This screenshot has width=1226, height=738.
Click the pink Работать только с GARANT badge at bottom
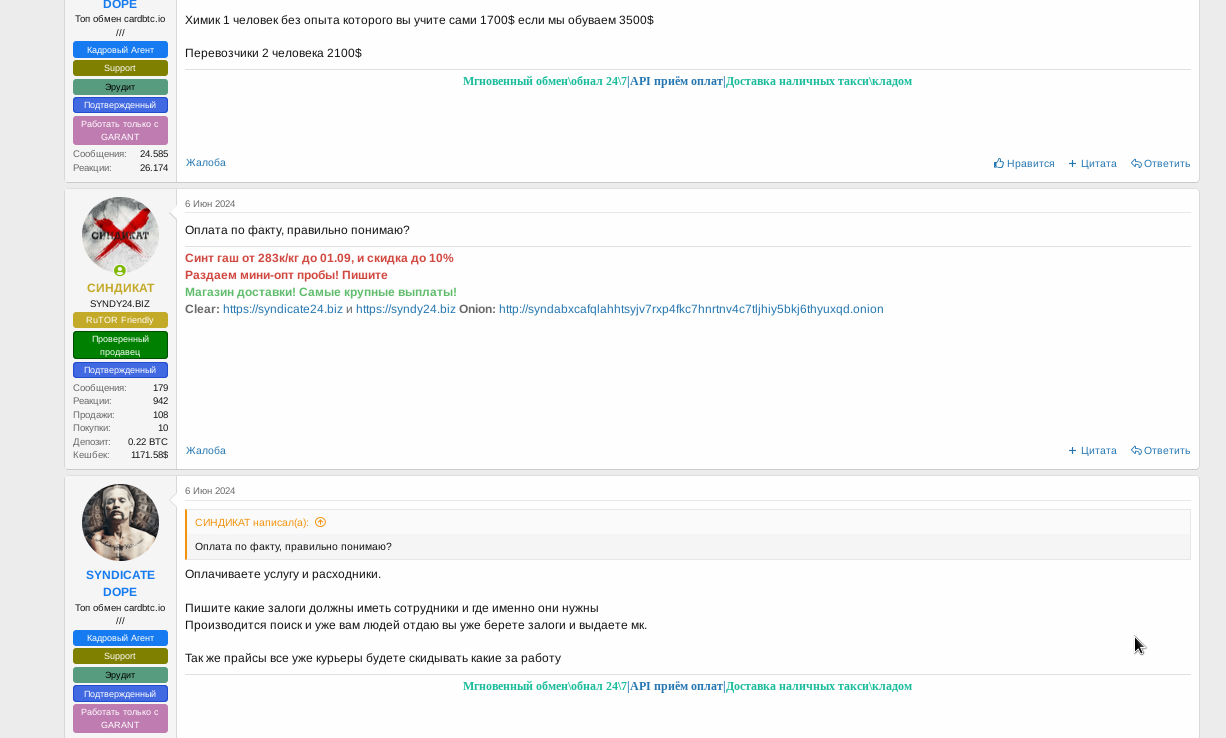[120, 718]
